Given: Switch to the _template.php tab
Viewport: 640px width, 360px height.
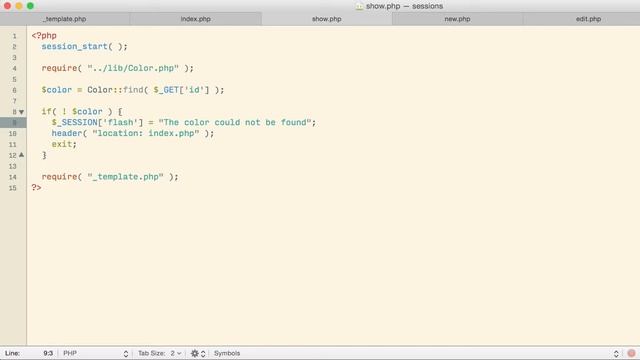Looking at the screenshot, I should click(65, 19).
